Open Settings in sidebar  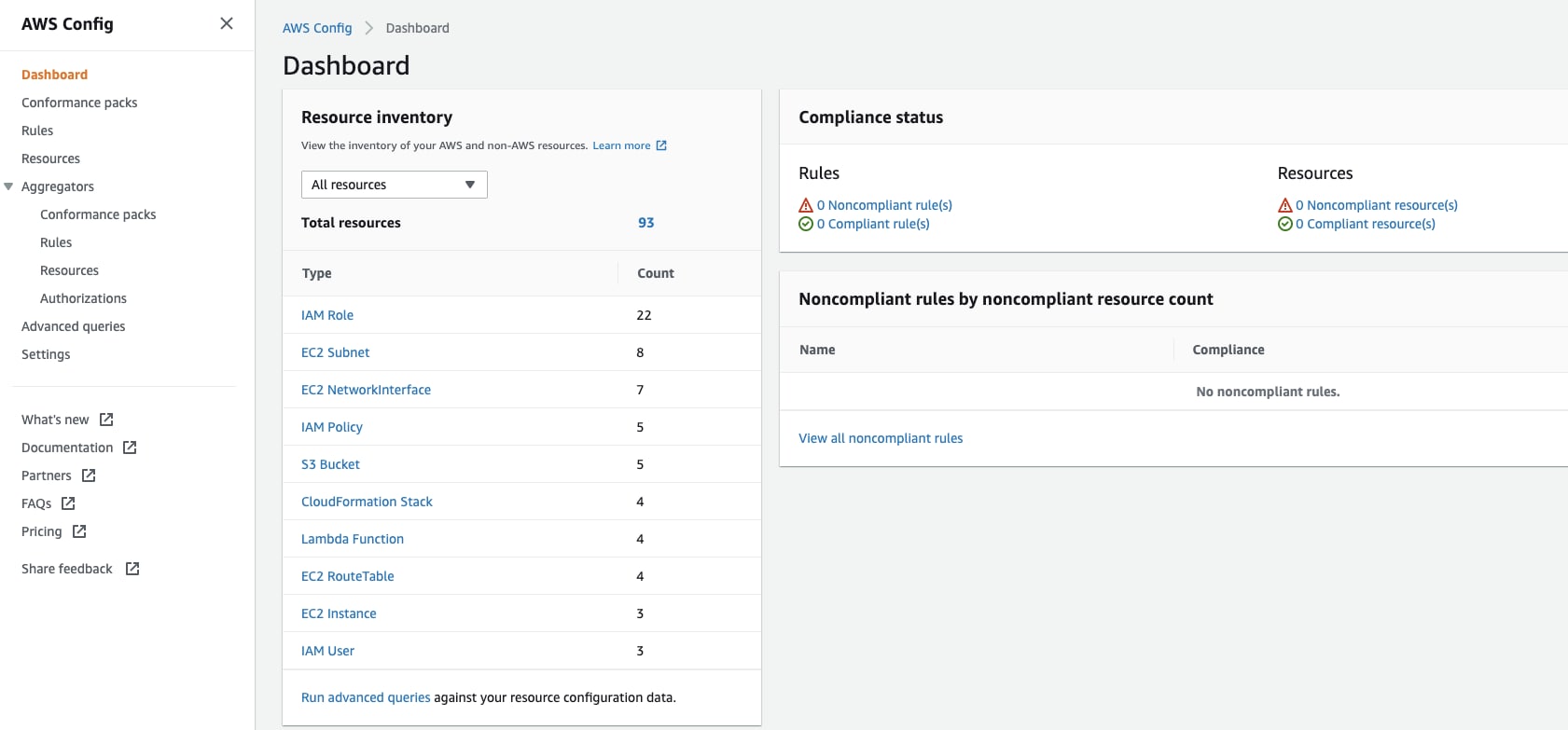(x=46, y=354)
